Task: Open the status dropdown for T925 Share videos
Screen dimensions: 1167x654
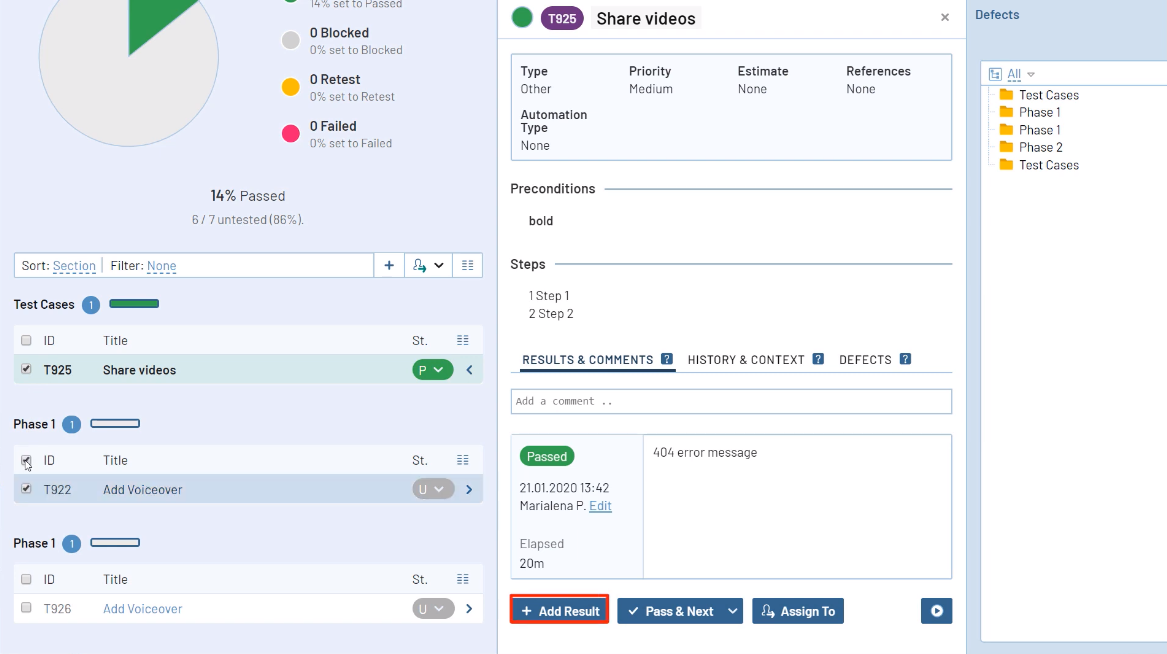Action: [432, 370]
